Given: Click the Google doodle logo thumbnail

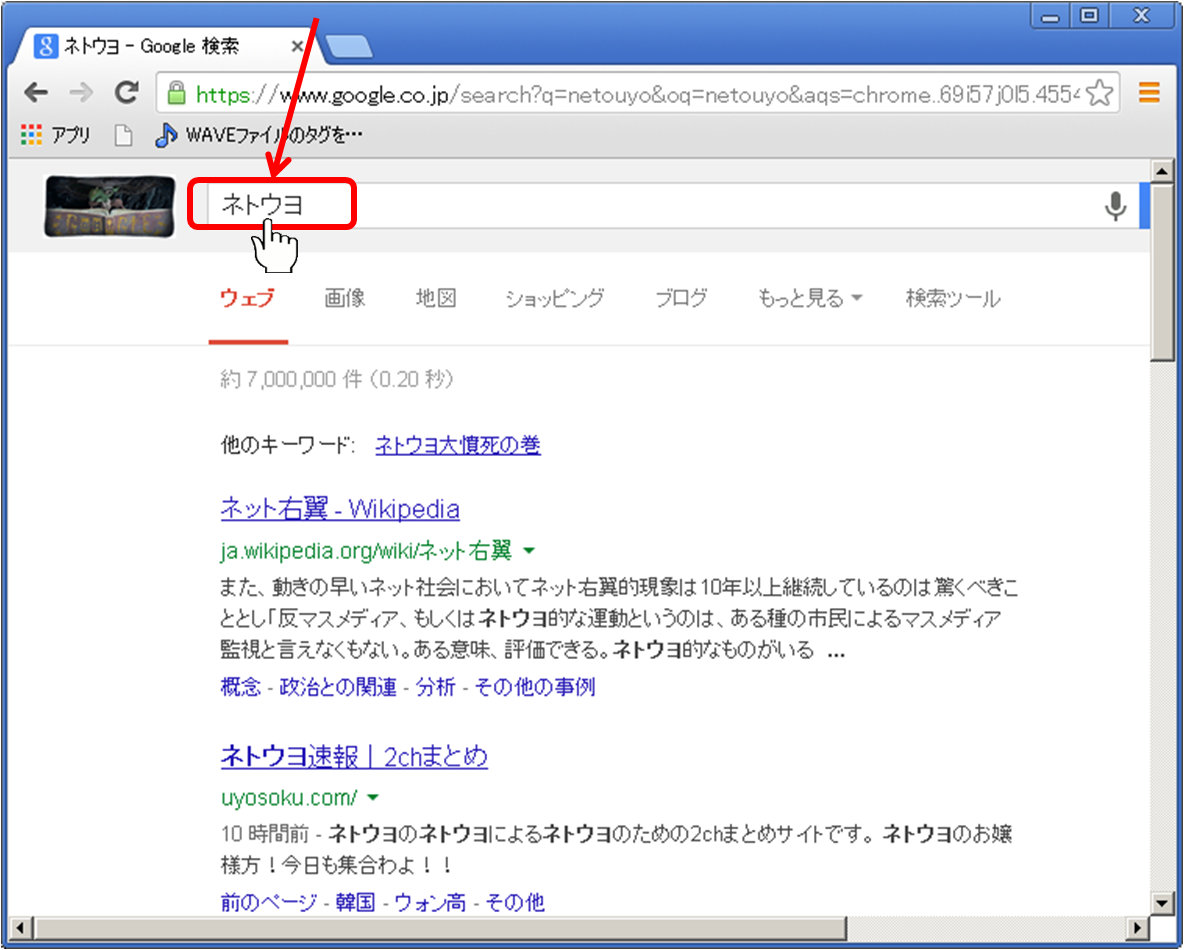Looking at the screenshot, I should pyautogui.click(x=108, y=206).
